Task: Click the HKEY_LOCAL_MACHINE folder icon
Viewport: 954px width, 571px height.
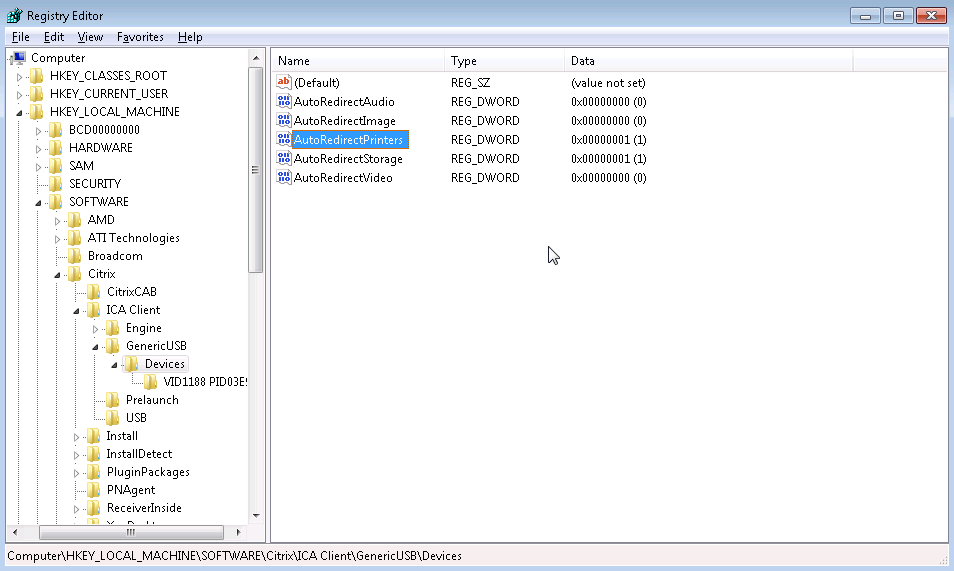Action: (x=37, y=112)
